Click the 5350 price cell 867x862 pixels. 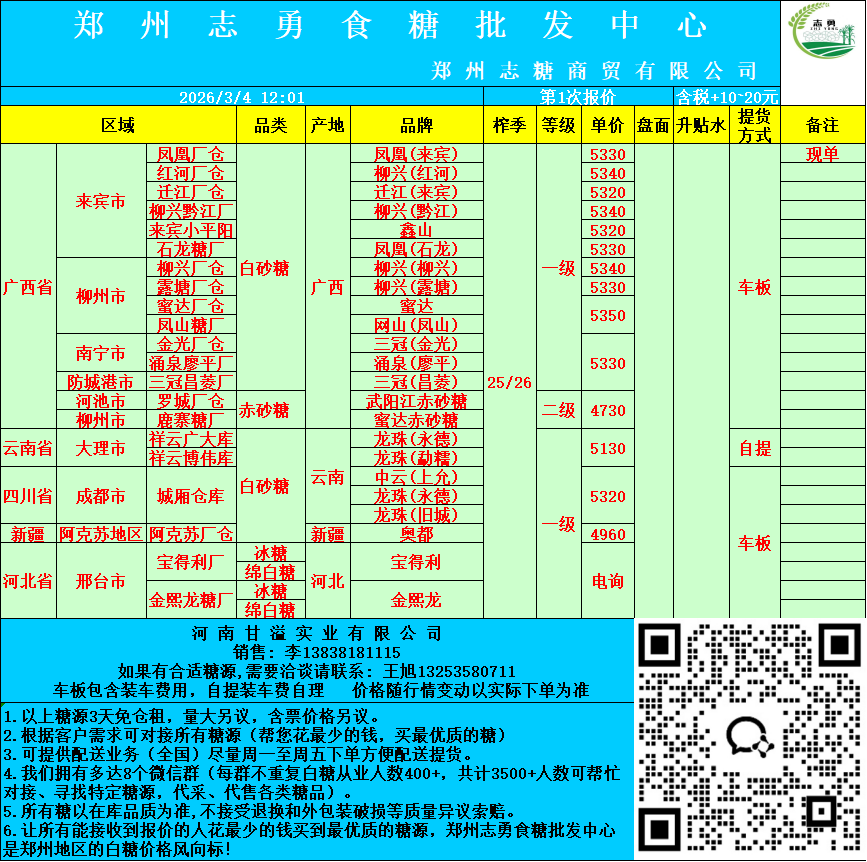[x=607, y=316]
